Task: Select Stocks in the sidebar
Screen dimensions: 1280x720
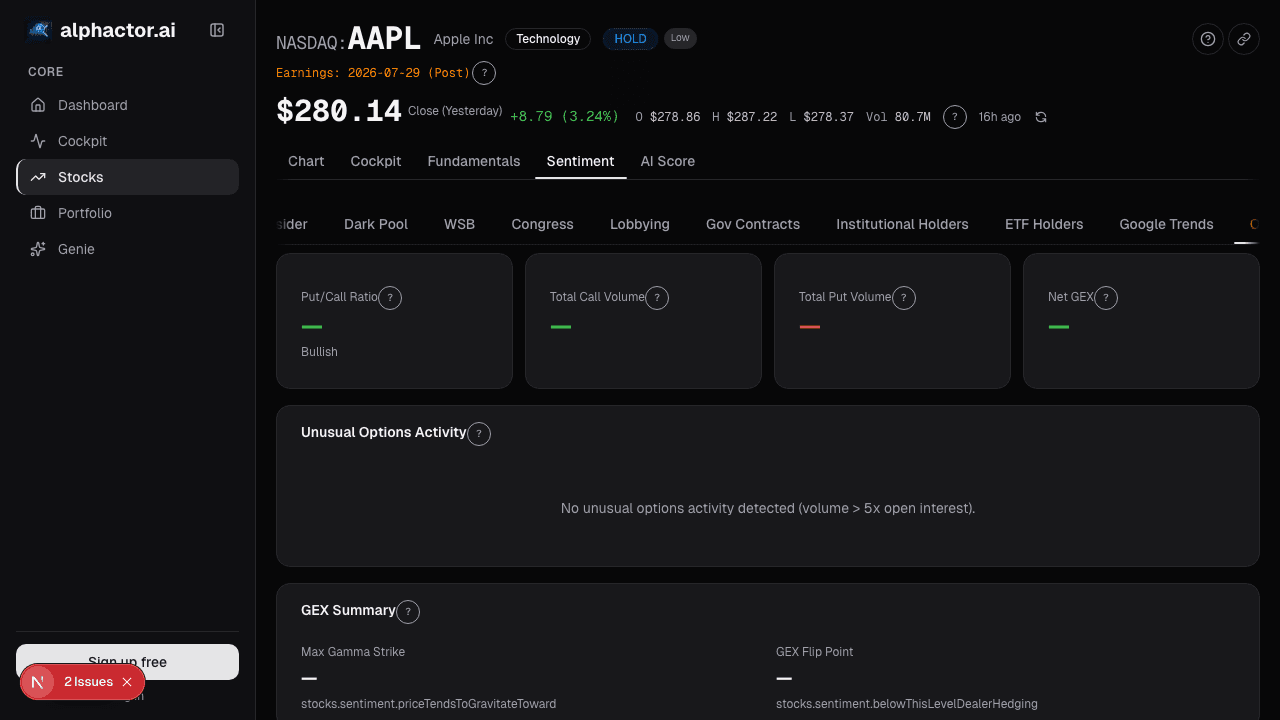Action: click(x=127, y=177)
